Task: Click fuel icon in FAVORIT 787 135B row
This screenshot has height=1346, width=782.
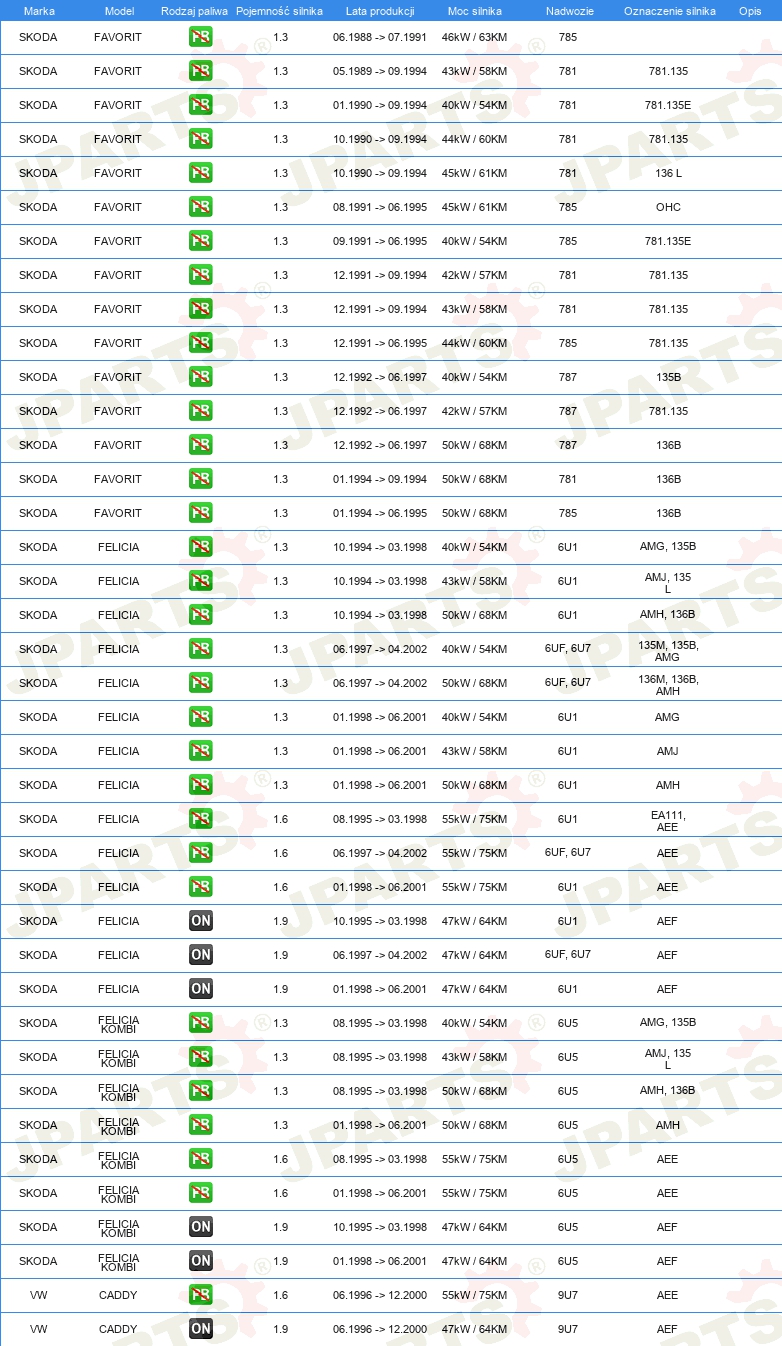Action: [200, 378]
